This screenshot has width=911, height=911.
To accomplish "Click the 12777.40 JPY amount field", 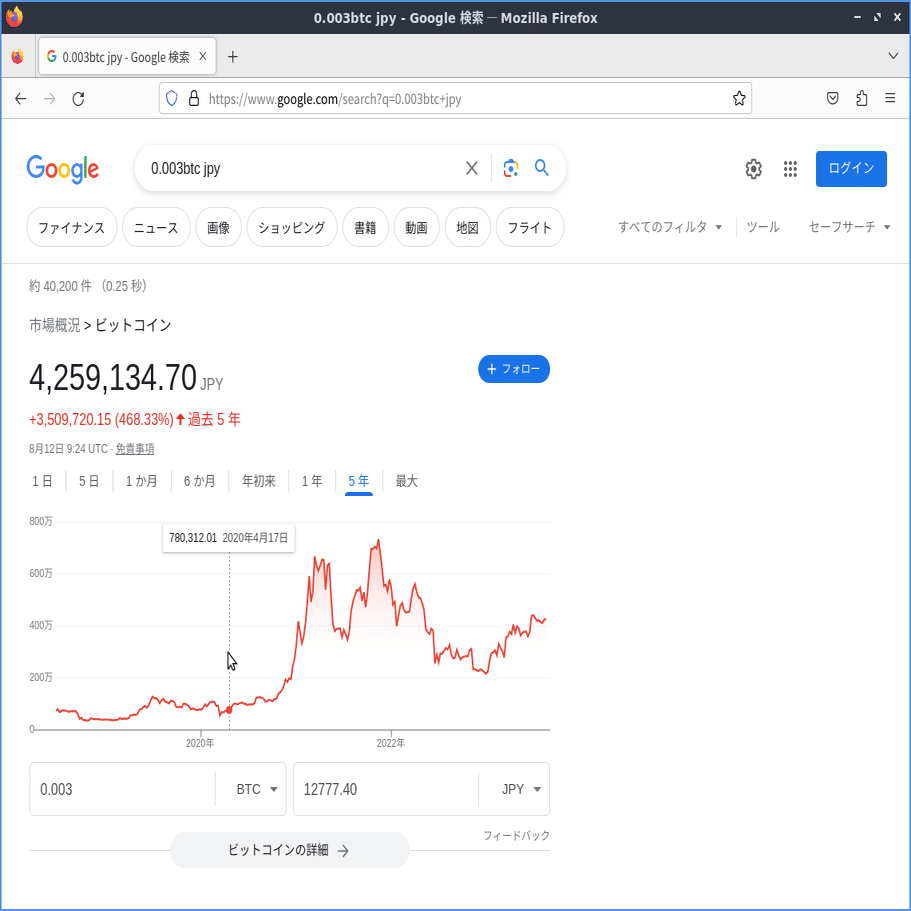I will 385,789.
